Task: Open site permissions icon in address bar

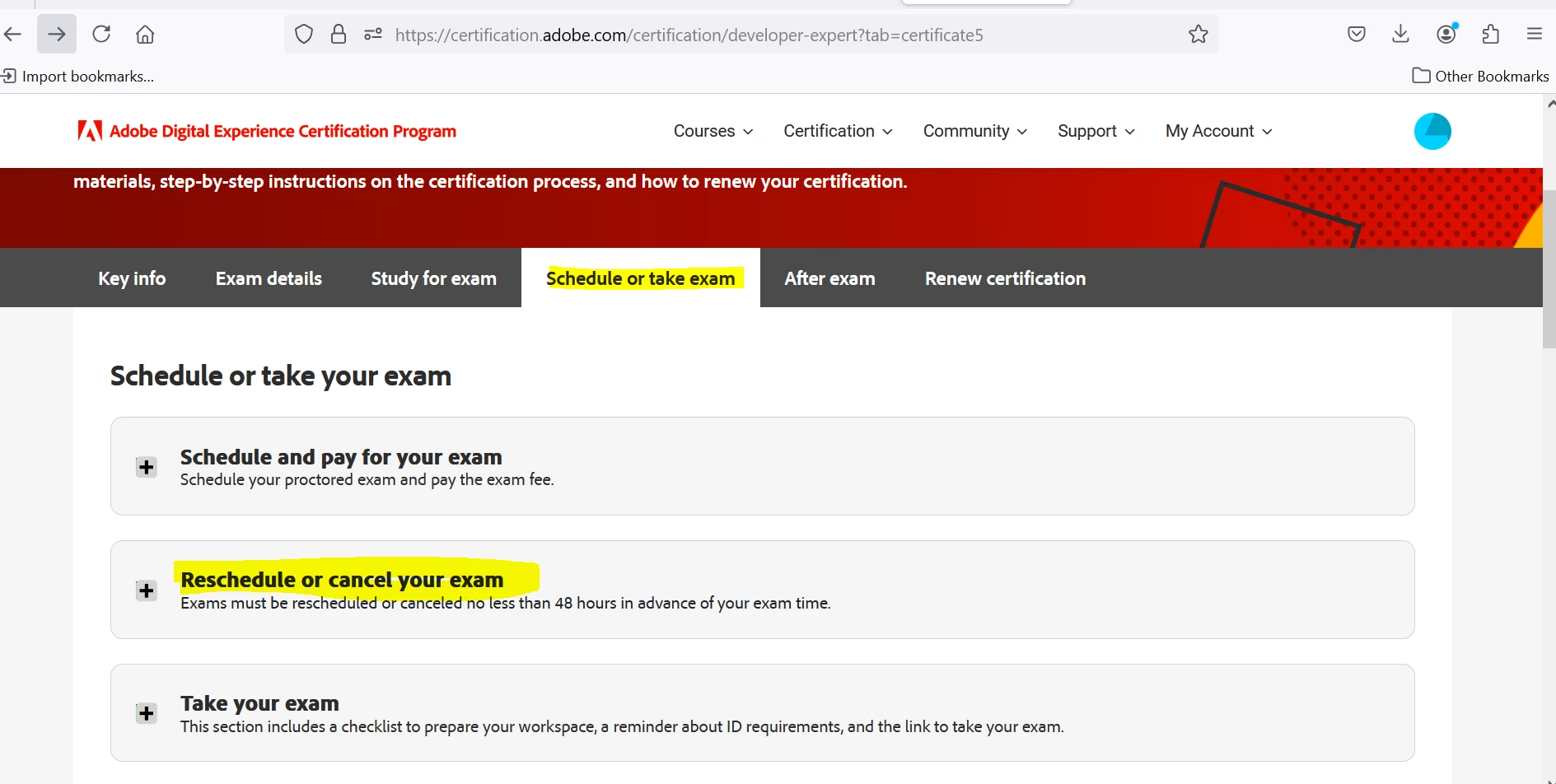Action: pyautogui.click(x=373, y=34)
